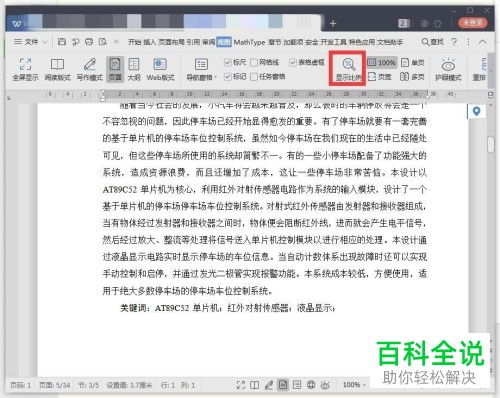This screenshot has height=398, width=500.
Task: Select the 页面 page view icon
Action: click(x=115, y=70)
